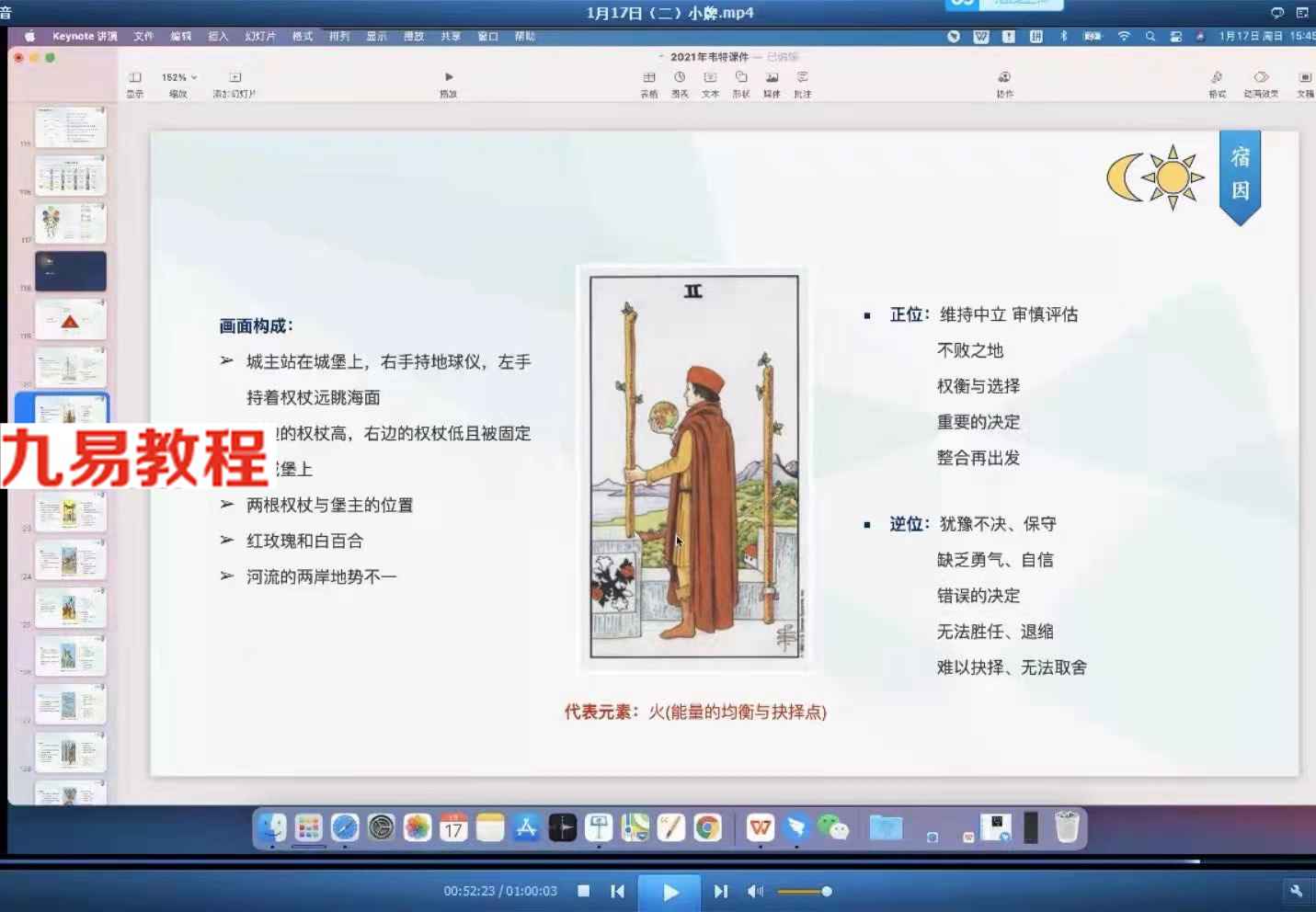
Task: Click the 河流的两岸地势不一 bullet text
Action: (321, 576)
